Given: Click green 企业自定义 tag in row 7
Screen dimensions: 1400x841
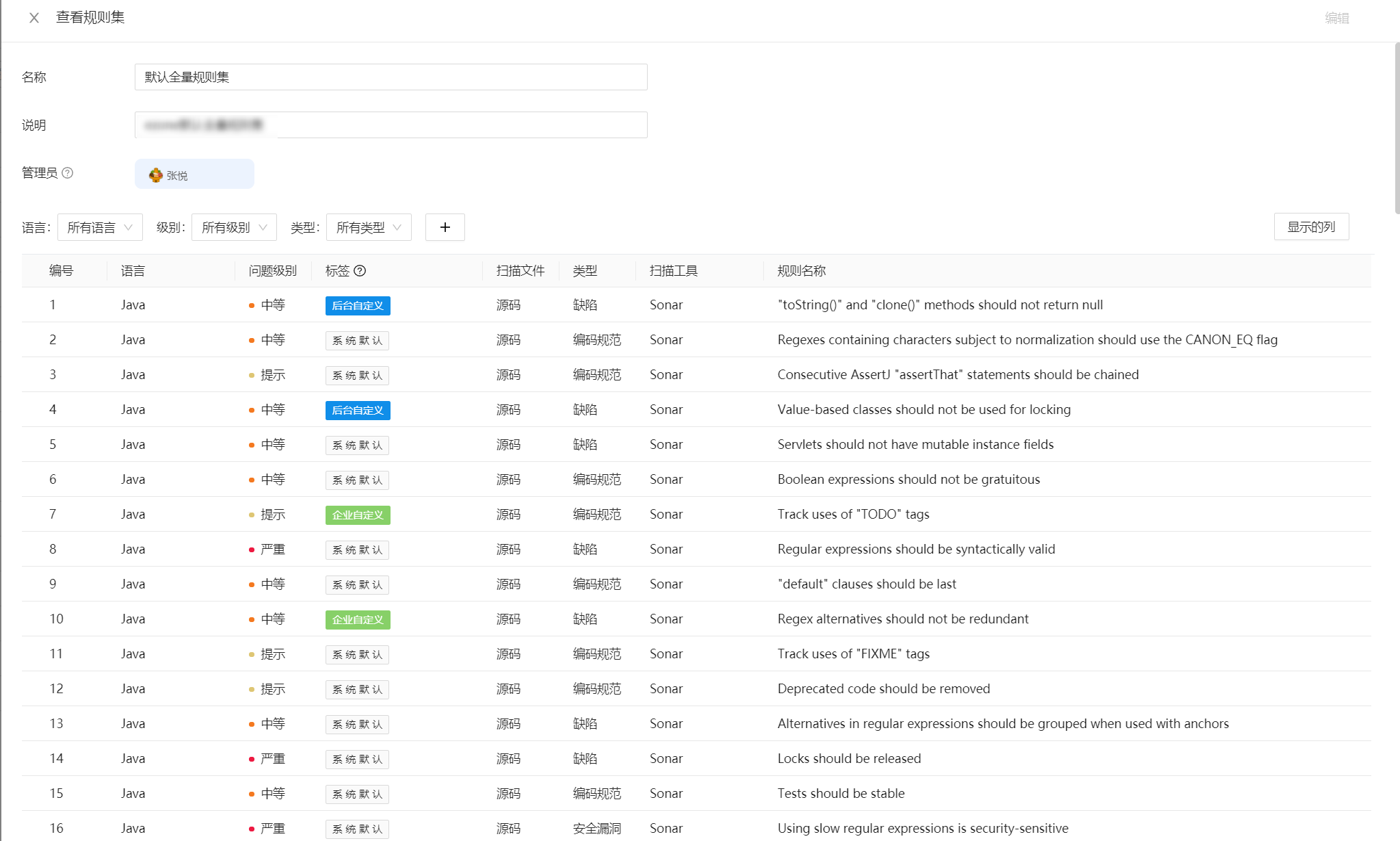Looking at the screenshot, I should point(358,515).
